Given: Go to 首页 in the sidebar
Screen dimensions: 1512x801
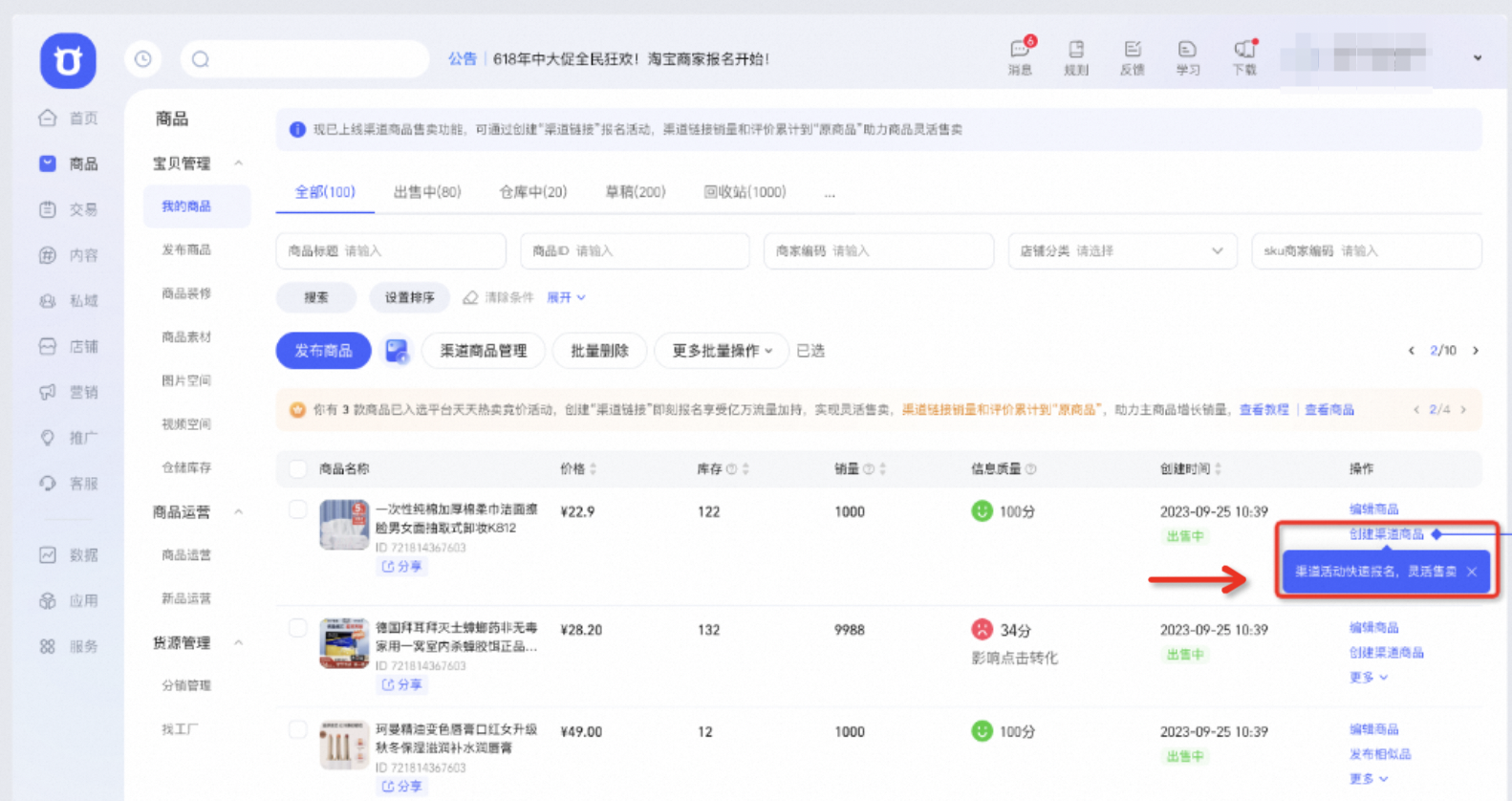Looking at the screenshot, I should pos(69,118).
